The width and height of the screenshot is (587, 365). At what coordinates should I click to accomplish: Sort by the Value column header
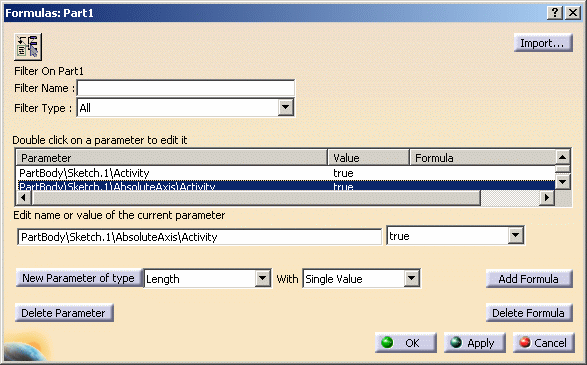coord(368,158)
